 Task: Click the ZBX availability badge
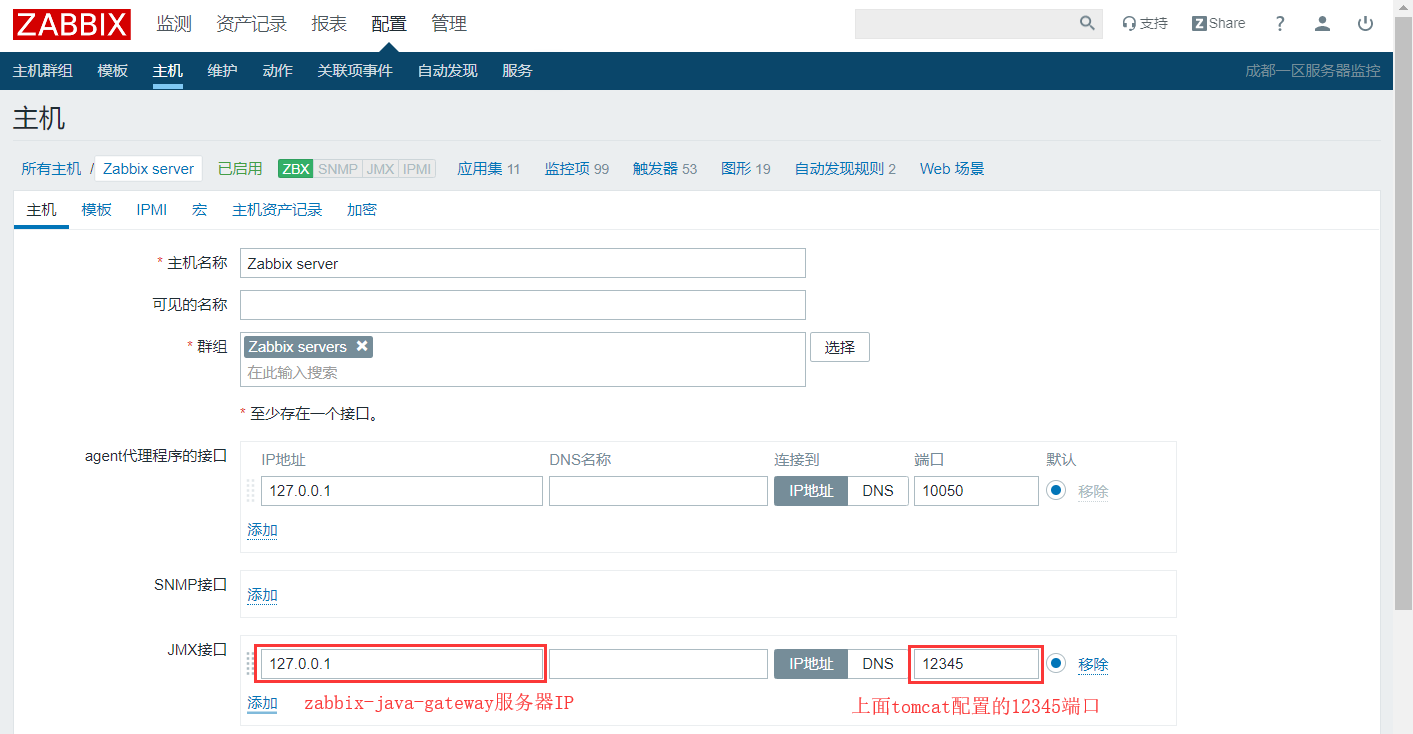click(x=296, y=169)
